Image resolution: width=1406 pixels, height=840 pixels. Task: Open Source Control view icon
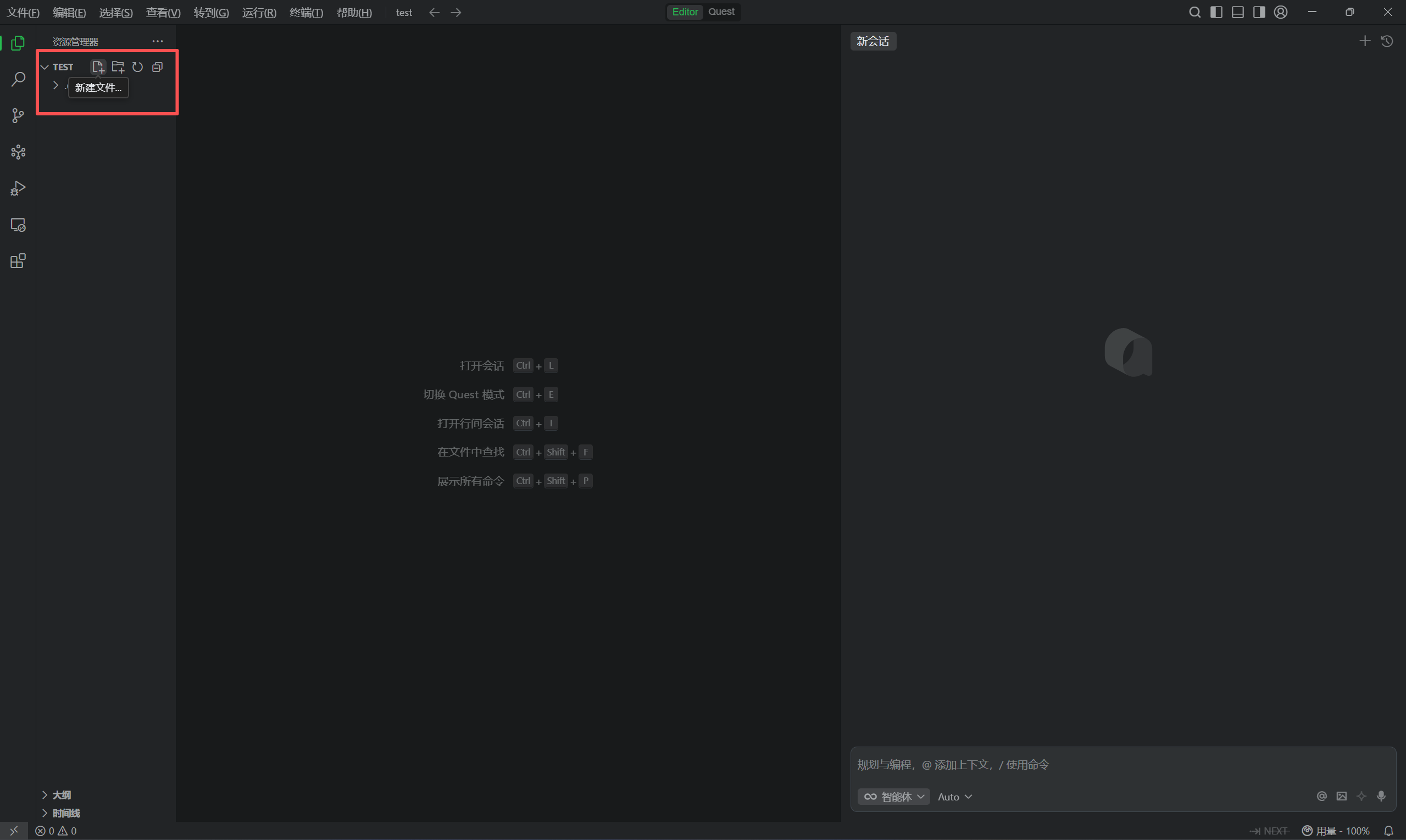(x=18, y=116)
